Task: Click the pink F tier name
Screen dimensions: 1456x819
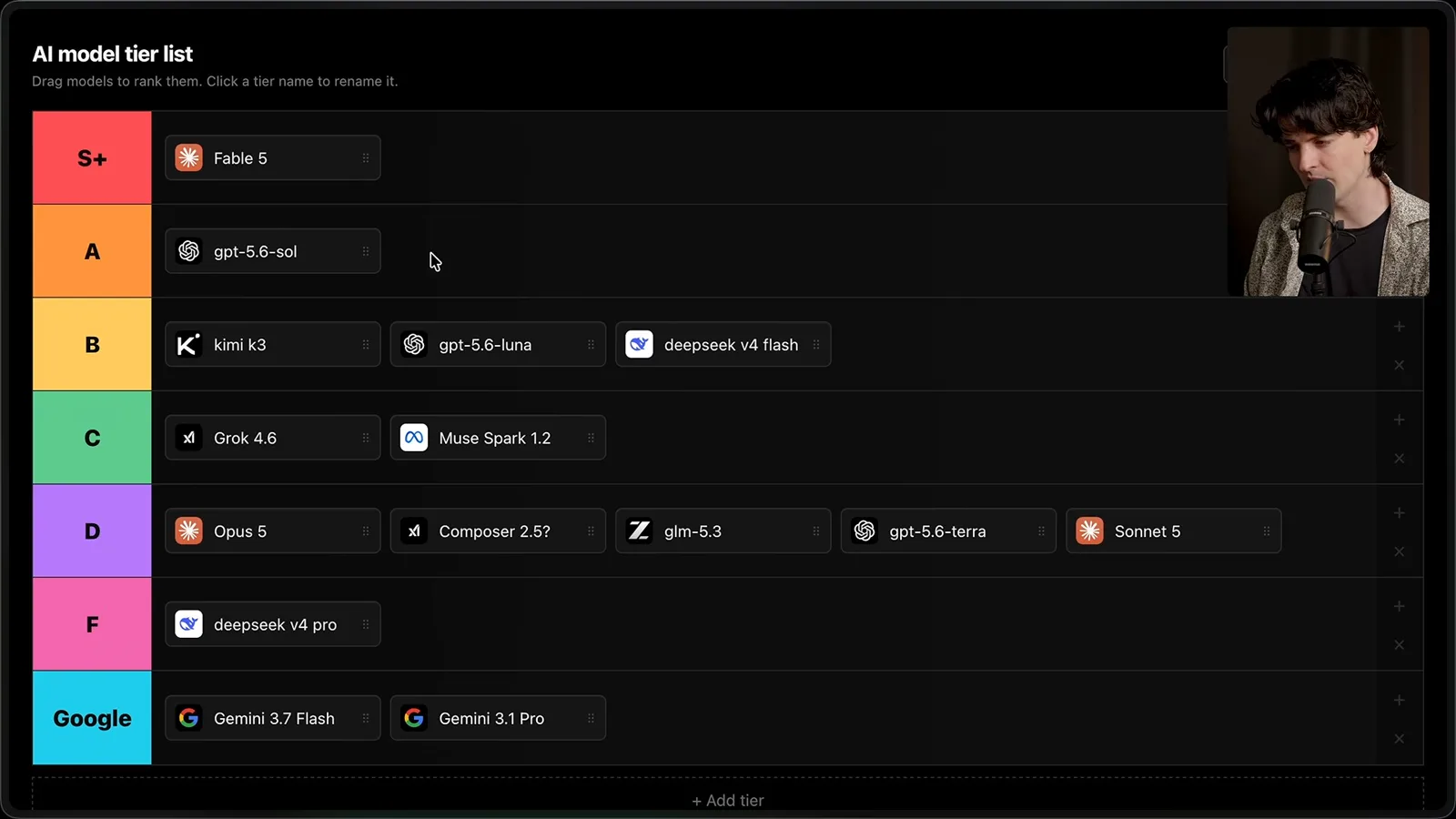Action: tap(92, 624)
